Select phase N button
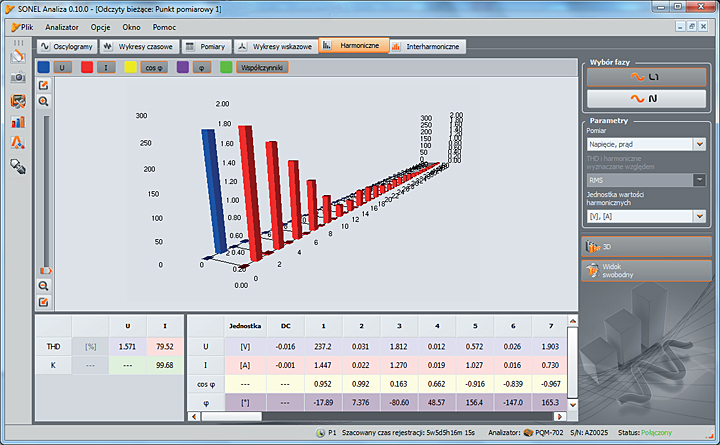Image resolution: width=720 pixels, height=445 pixels. click(x=645, y=98)
